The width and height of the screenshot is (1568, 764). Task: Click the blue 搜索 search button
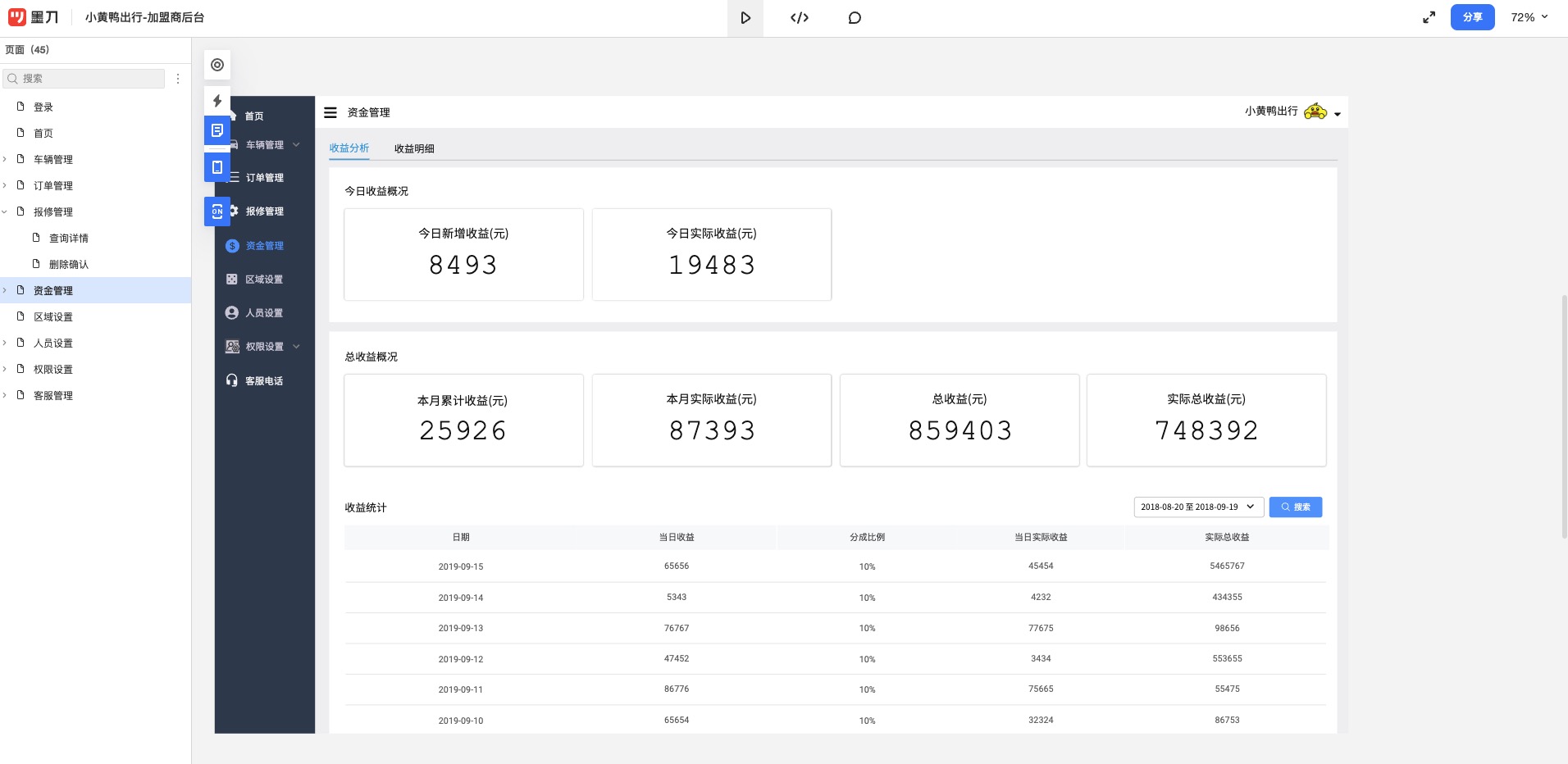click(x=1295, y=507)
